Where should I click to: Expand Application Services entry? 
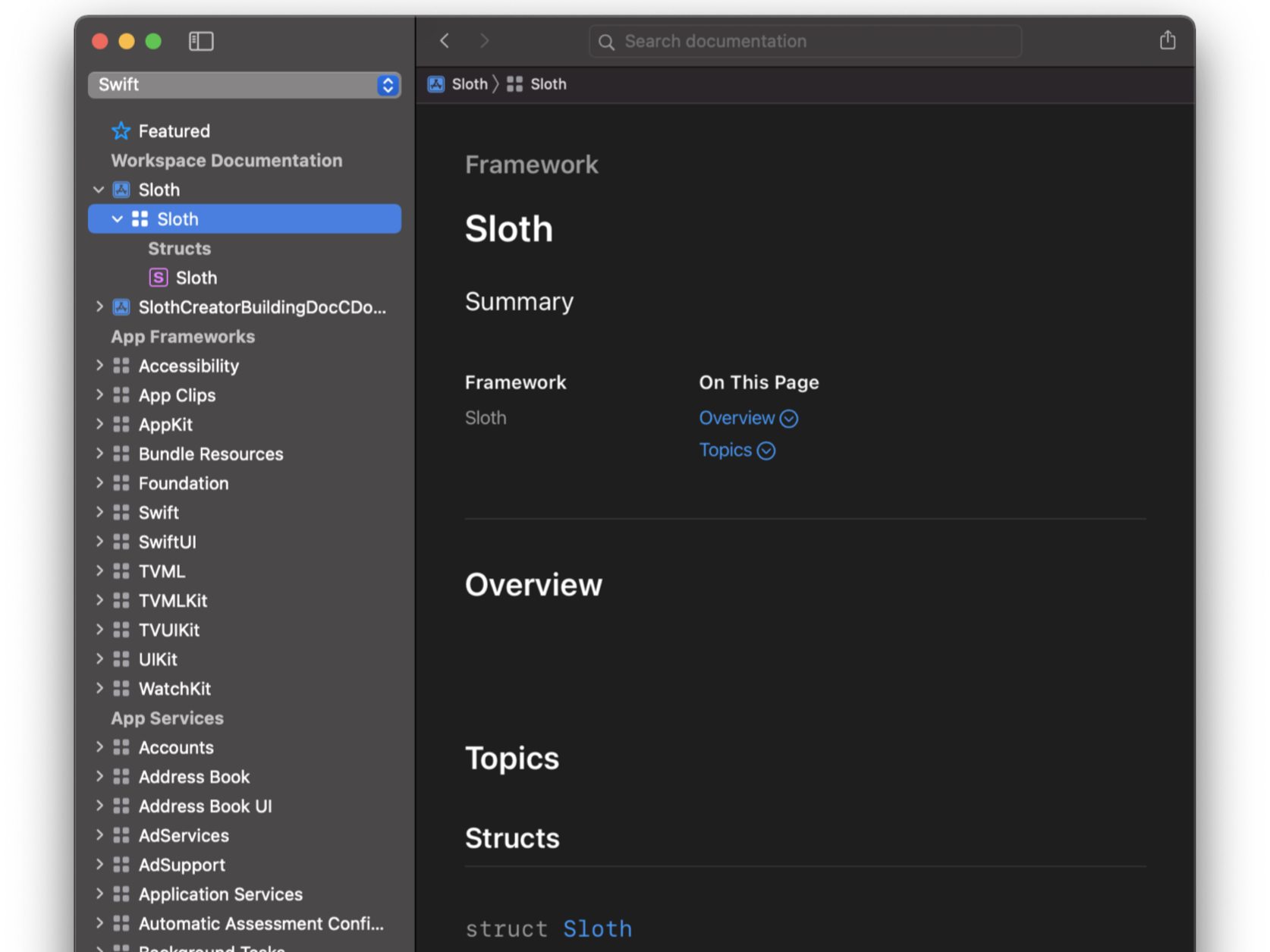(x=99, y=894)
